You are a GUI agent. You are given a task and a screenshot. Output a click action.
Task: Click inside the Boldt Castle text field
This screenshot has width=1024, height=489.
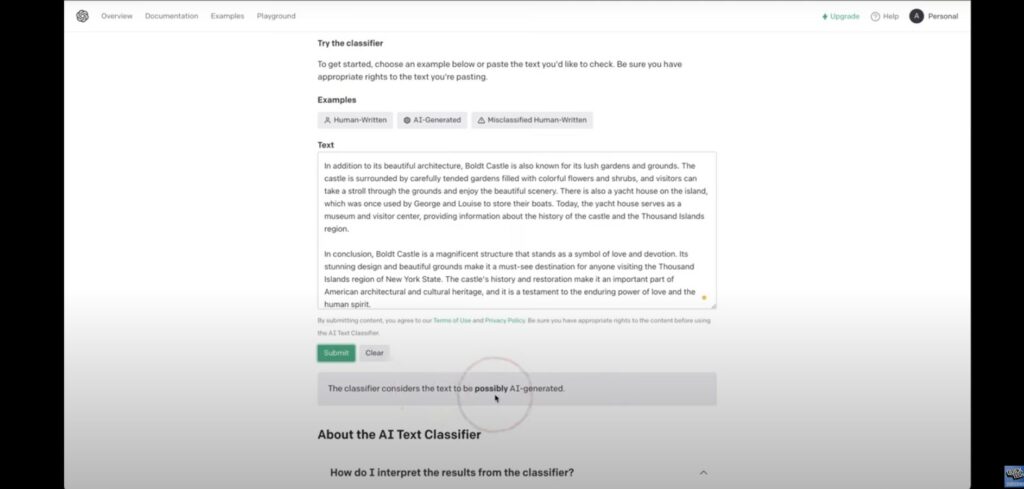click(517, 230)
